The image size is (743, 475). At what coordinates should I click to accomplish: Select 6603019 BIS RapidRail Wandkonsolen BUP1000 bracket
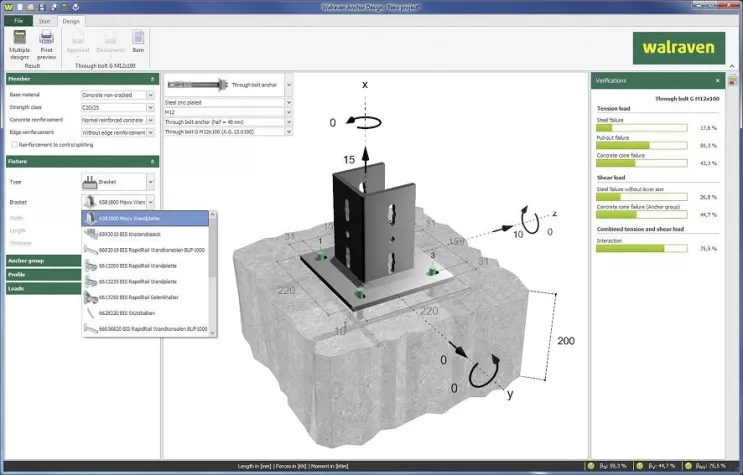coord(146,250)
